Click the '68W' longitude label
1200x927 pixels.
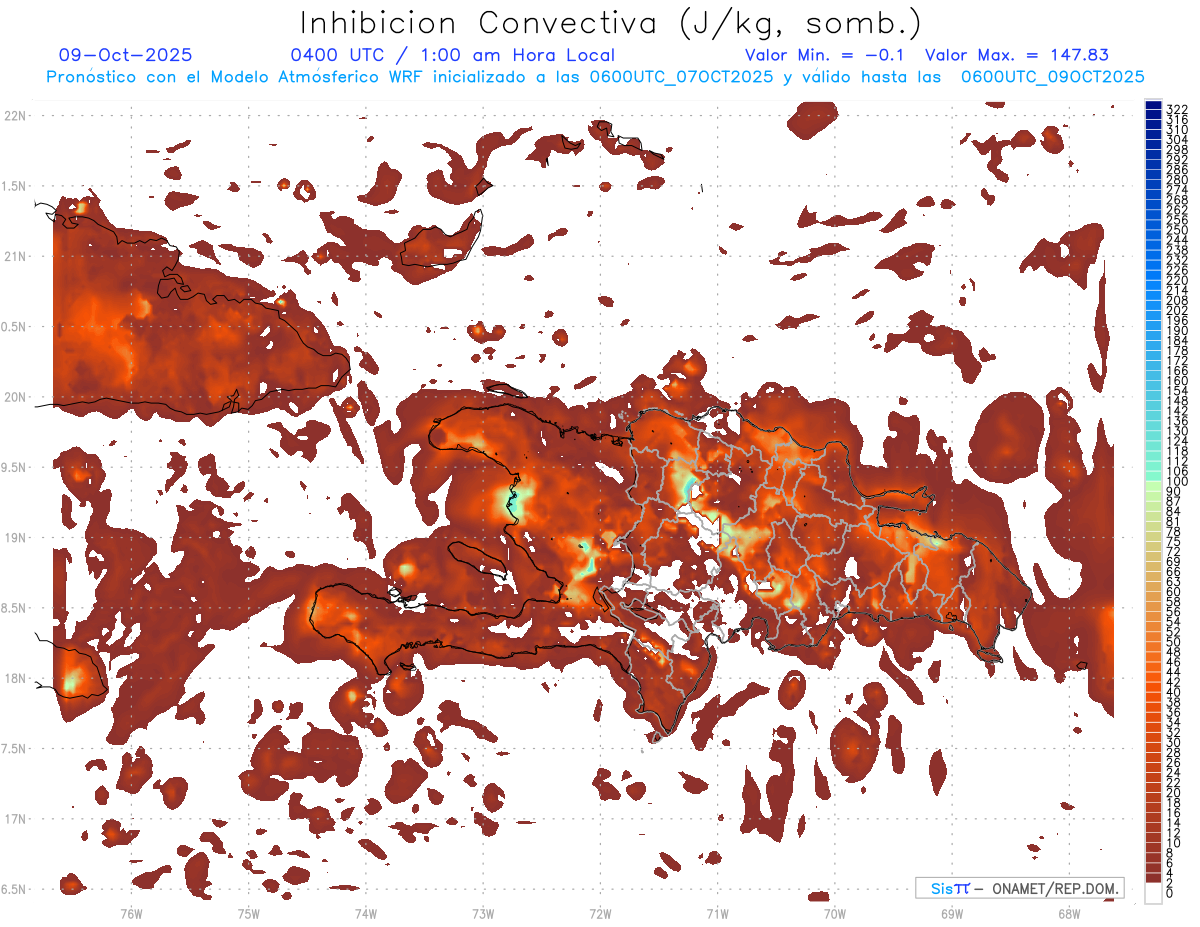pos(1068,913)
